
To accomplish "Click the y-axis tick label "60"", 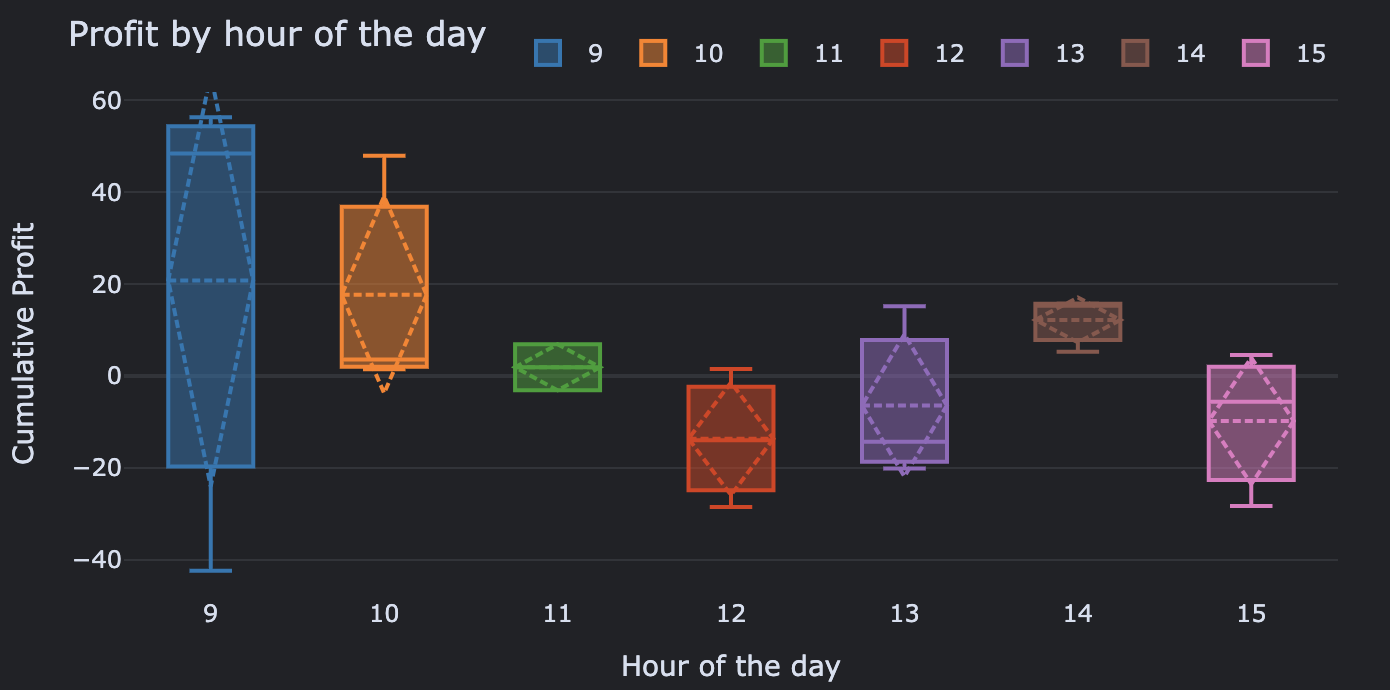I will point(106,101).
